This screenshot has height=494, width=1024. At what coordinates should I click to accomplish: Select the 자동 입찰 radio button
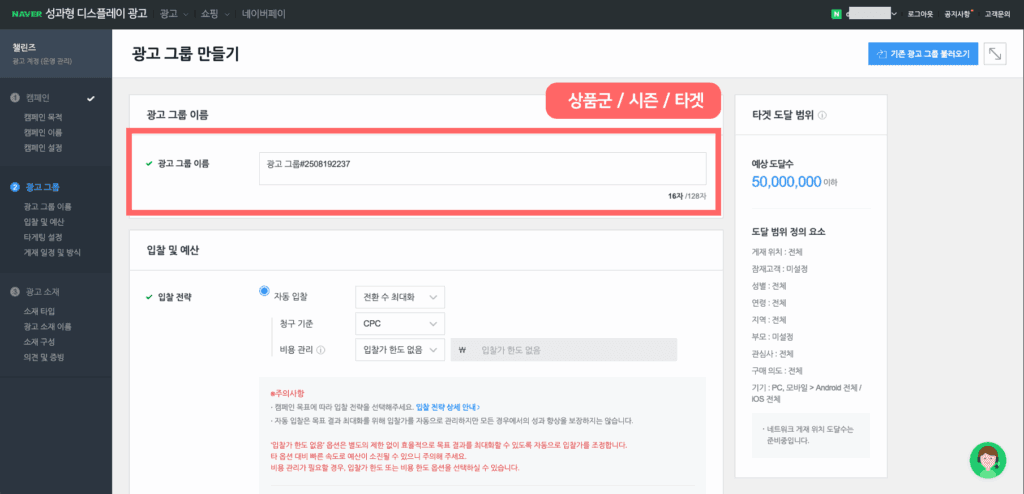pyautogui.click(x=264, y=291)
